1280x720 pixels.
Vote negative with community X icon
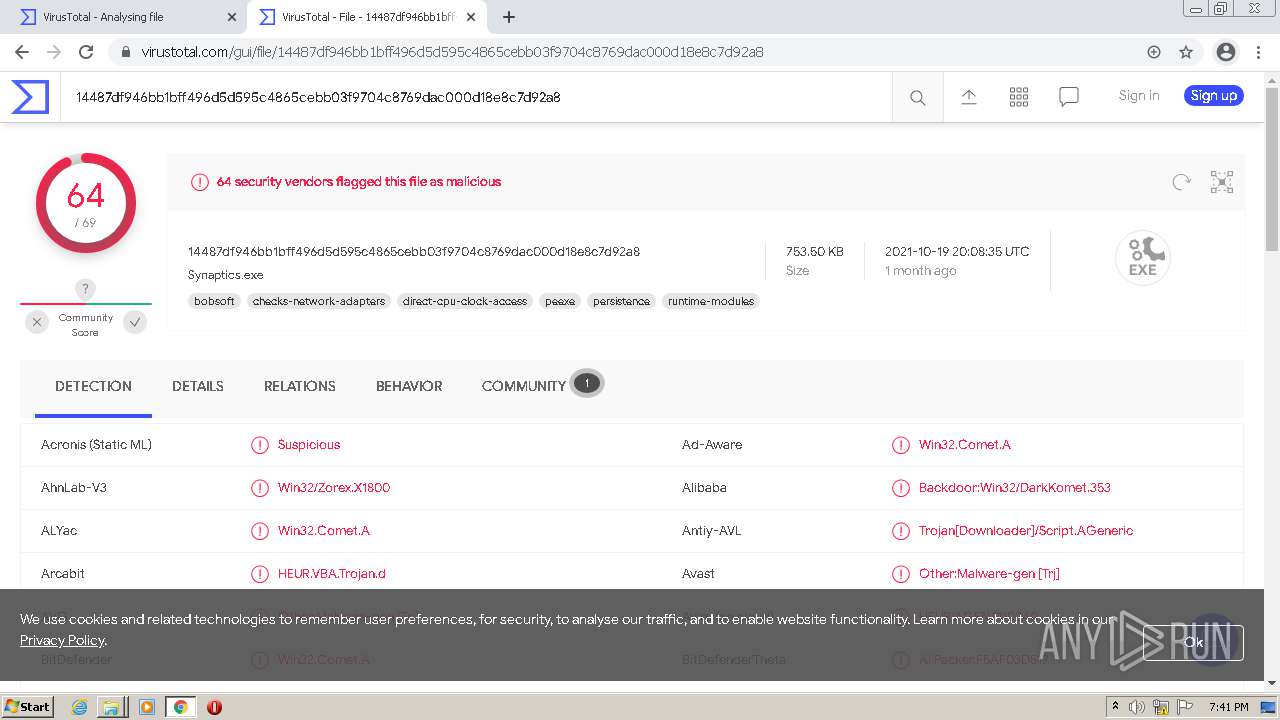37,322
